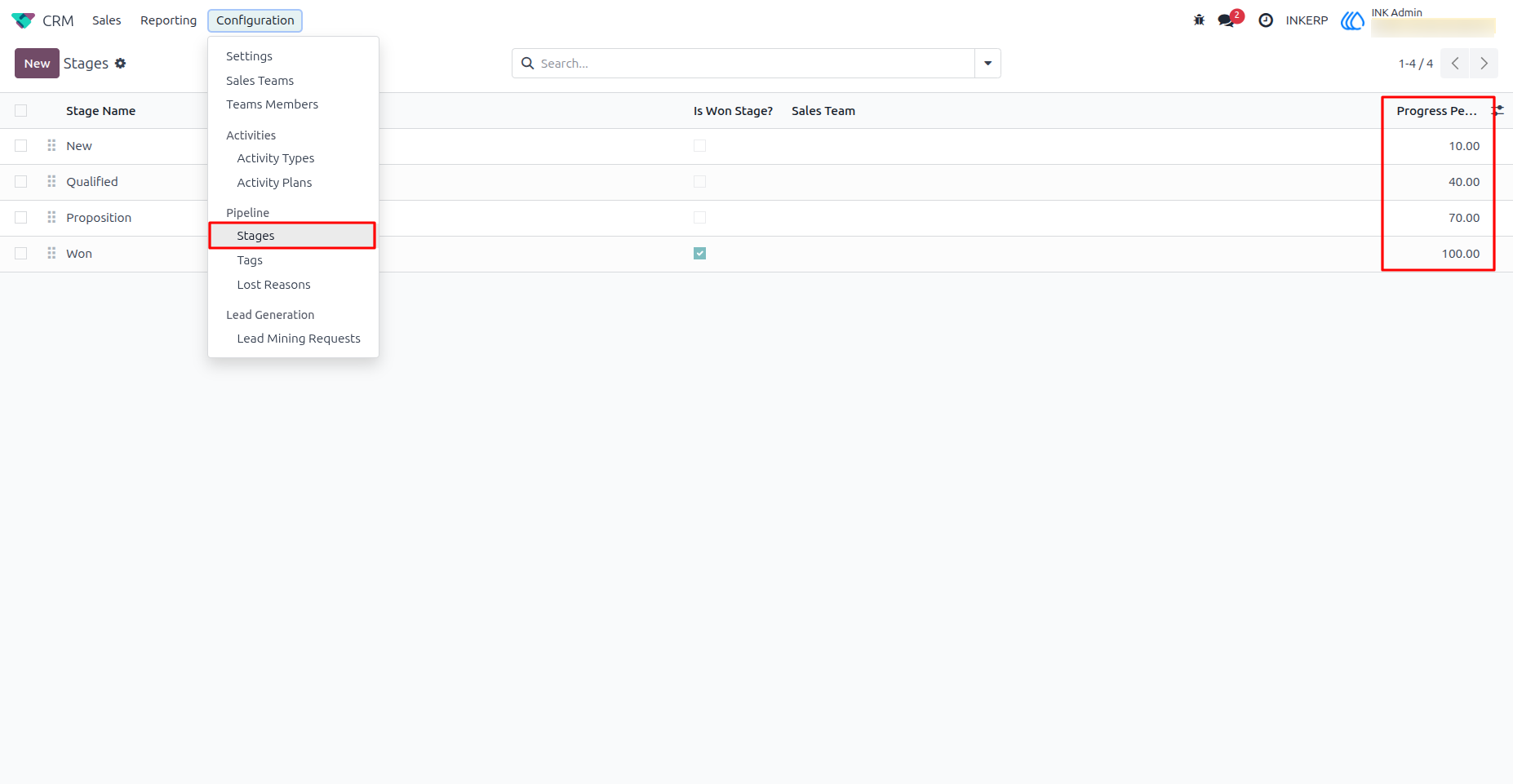This screenshot has height=784, width=1513.
Task: Open optional columns adjust icon
Action: 1499,110
